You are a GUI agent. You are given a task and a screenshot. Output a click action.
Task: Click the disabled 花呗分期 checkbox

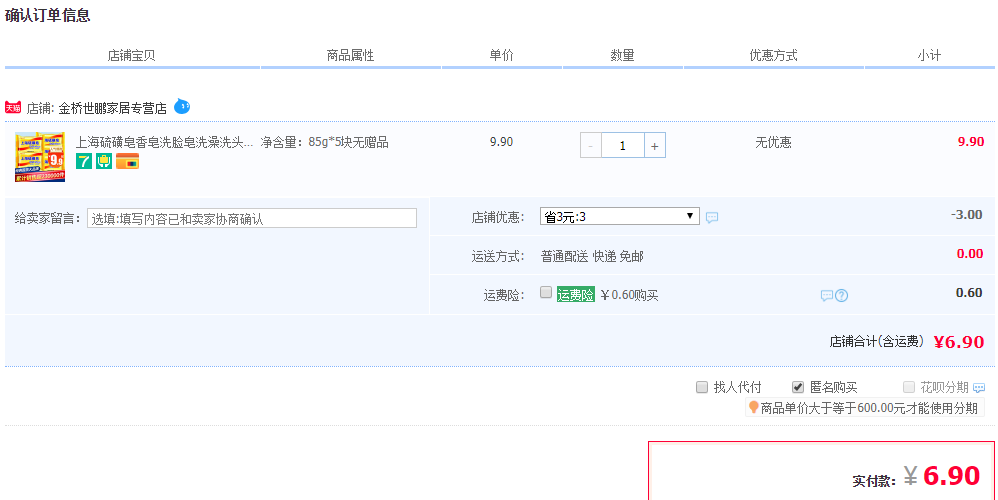(909, 387)
